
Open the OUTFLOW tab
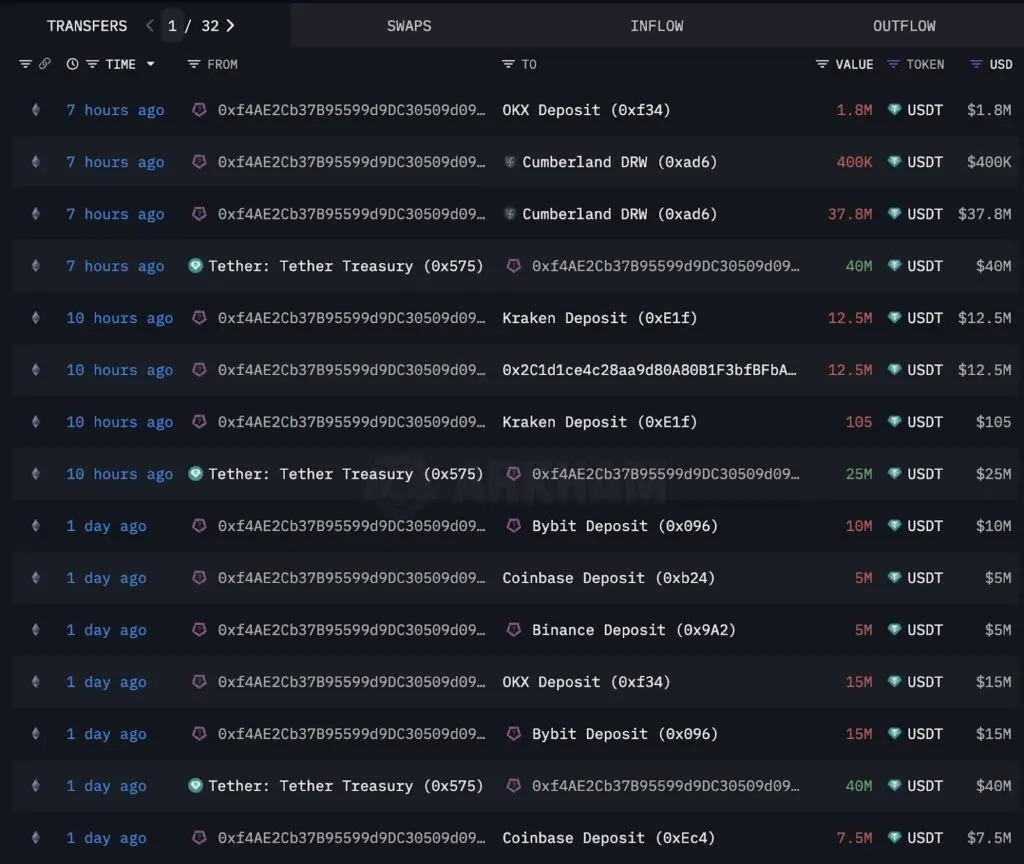click(x=903, y=25)
